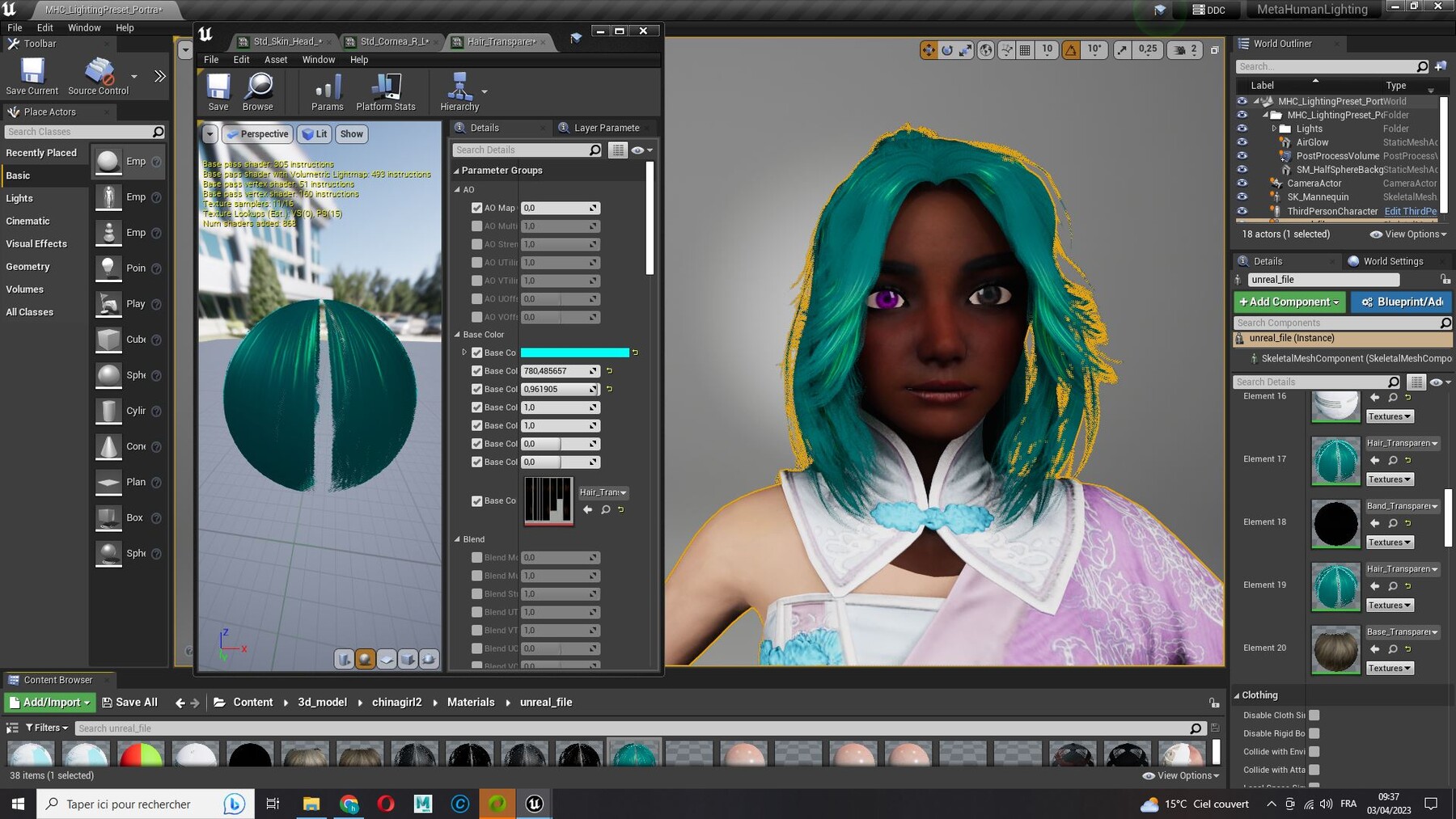Image resolution: width=1456 pixels, height=819 pixels.
Task: Toggle scale snapping icon in viewport
Action: click(x=1122, y=50)
